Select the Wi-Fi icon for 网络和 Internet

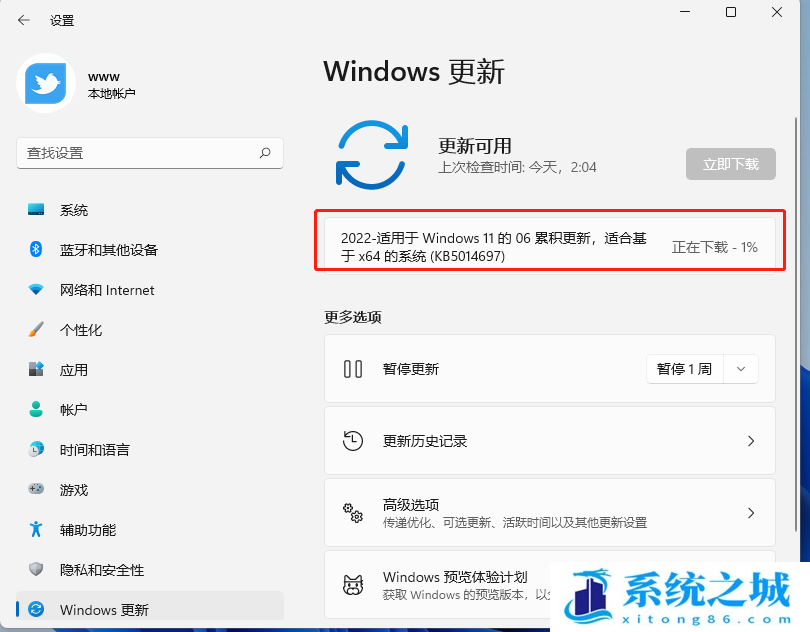click(x=36, y=290)
